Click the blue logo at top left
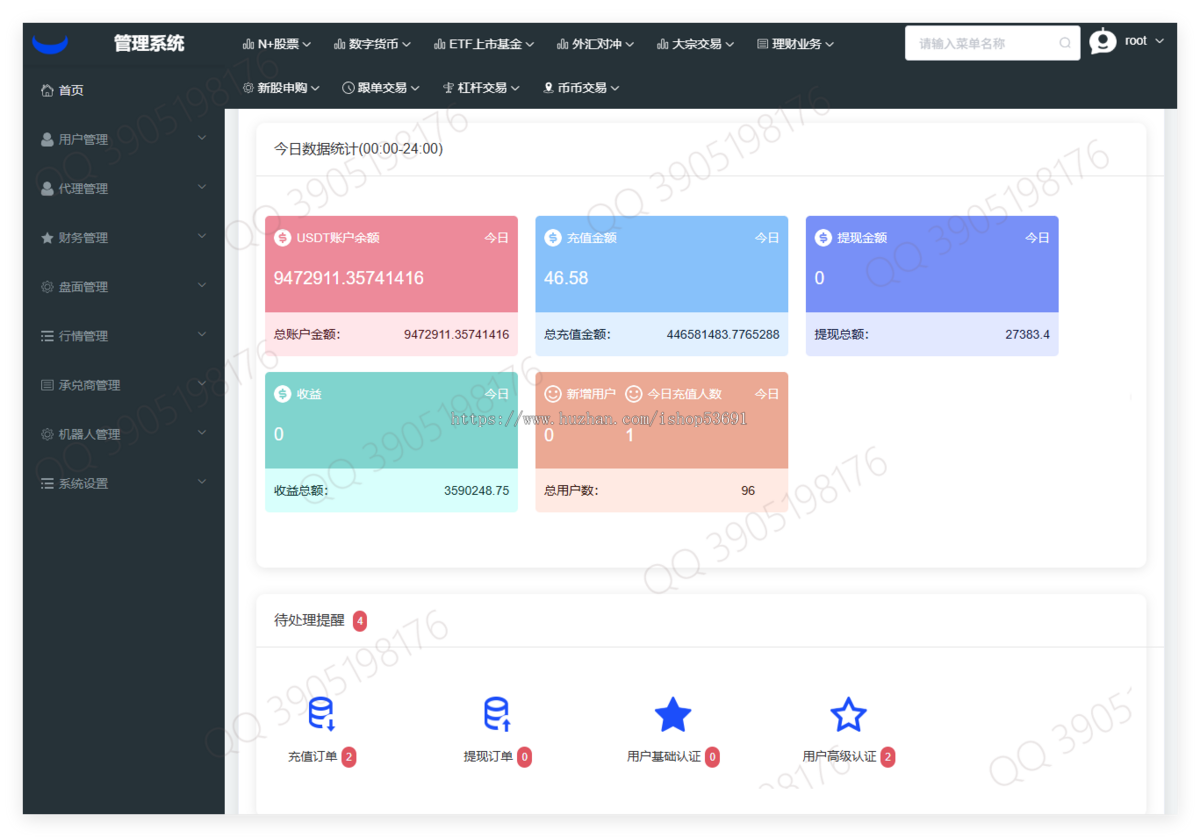 (x=50, y=43)
